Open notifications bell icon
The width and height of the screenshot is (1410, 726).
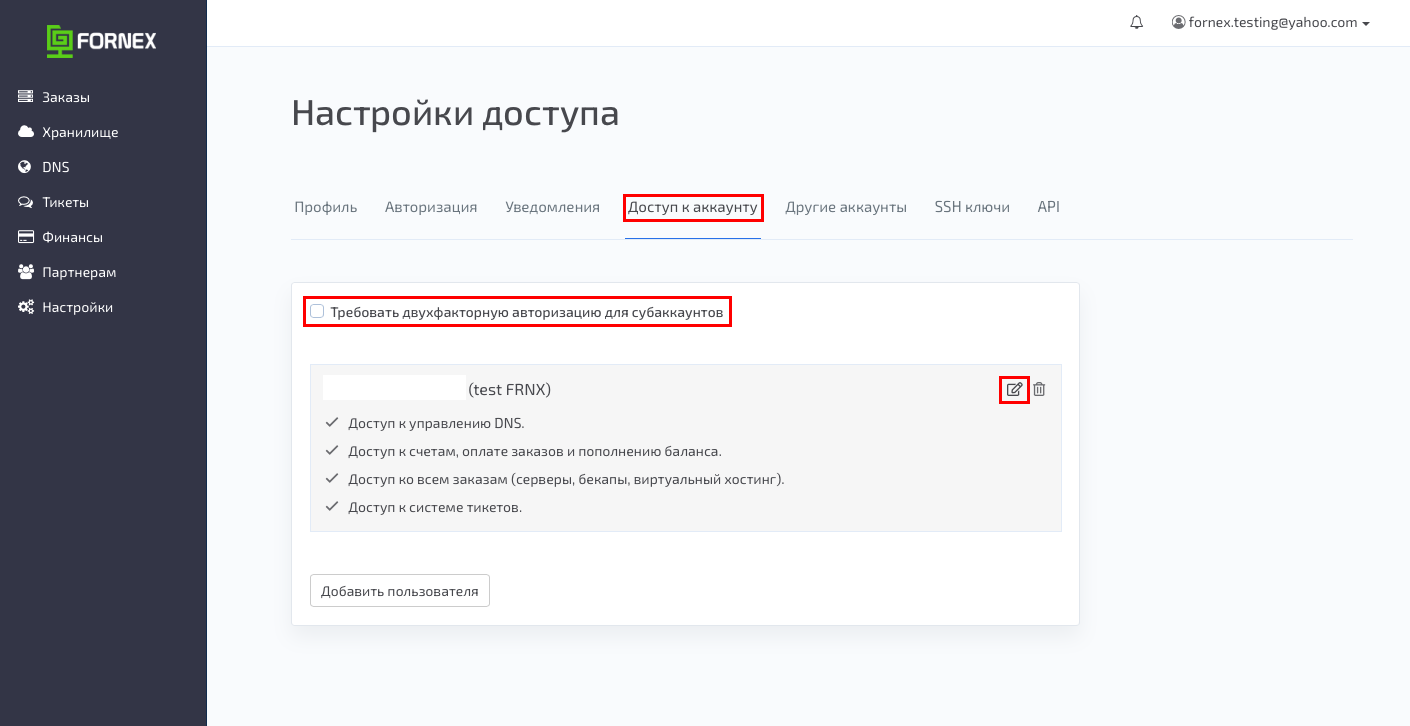tap(1136, 22)
